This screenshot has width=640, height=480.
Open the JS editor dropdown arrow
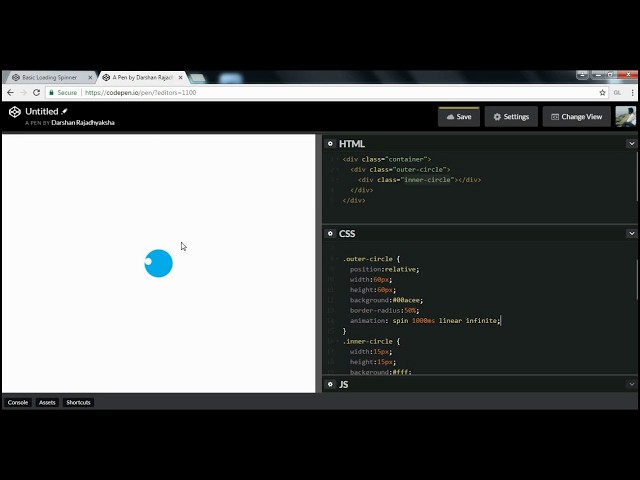pos(631,384)
